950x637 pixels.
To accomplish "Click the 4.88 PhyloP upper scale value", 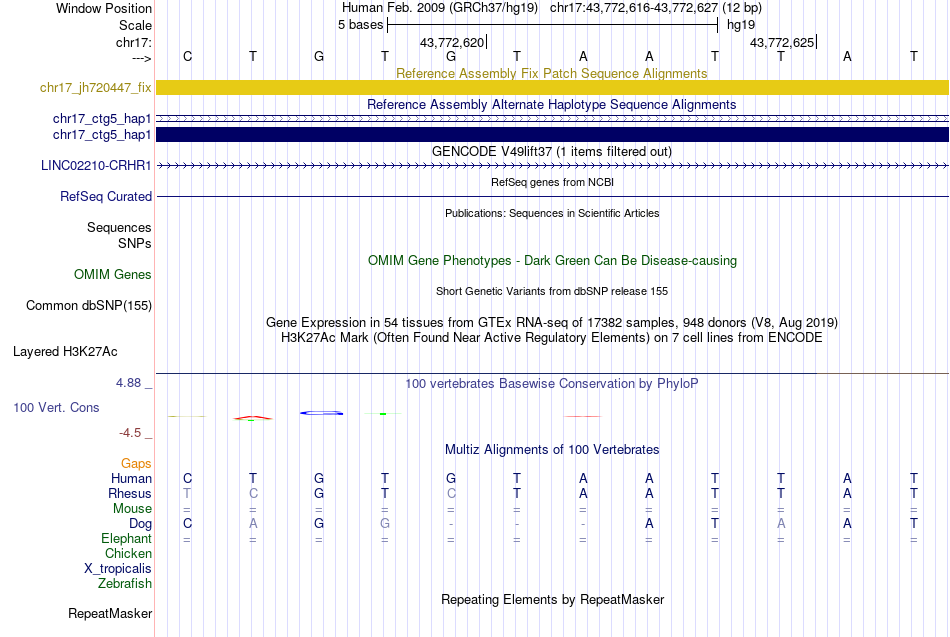I will click(x=128, y=383).
